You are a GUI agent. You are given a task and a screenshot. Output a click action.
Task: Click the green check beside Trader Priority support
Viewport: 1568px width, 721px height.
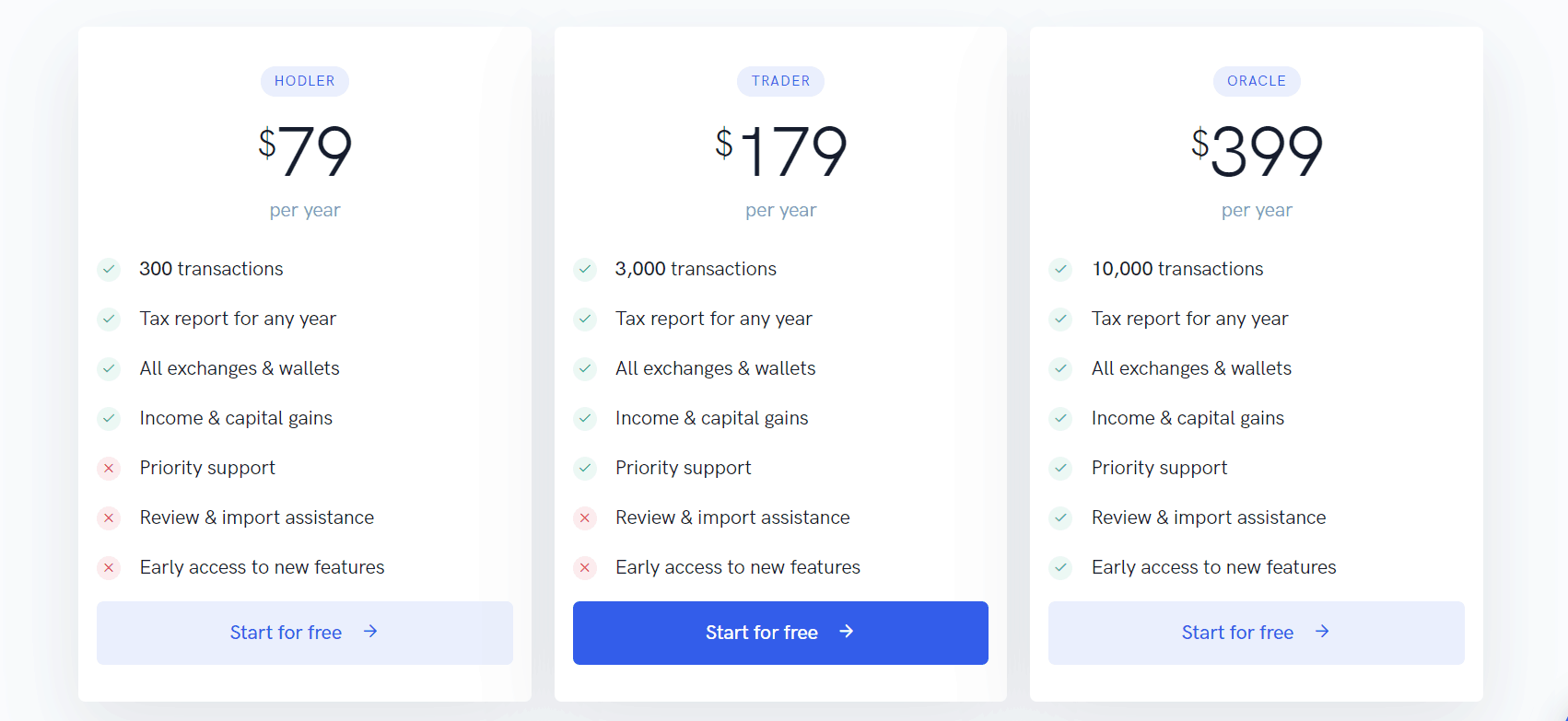point(585,468)
